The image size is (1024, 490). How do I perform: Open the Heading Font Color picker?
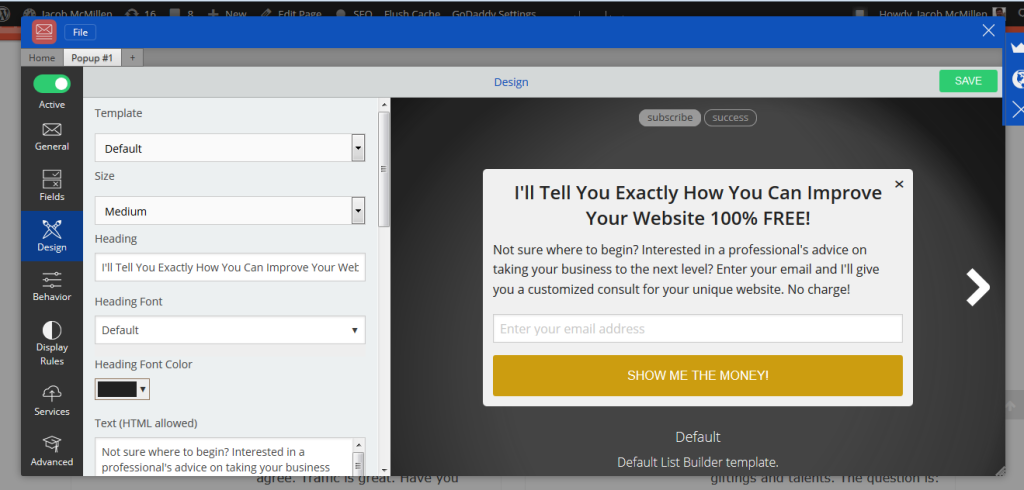click(123, 389)
